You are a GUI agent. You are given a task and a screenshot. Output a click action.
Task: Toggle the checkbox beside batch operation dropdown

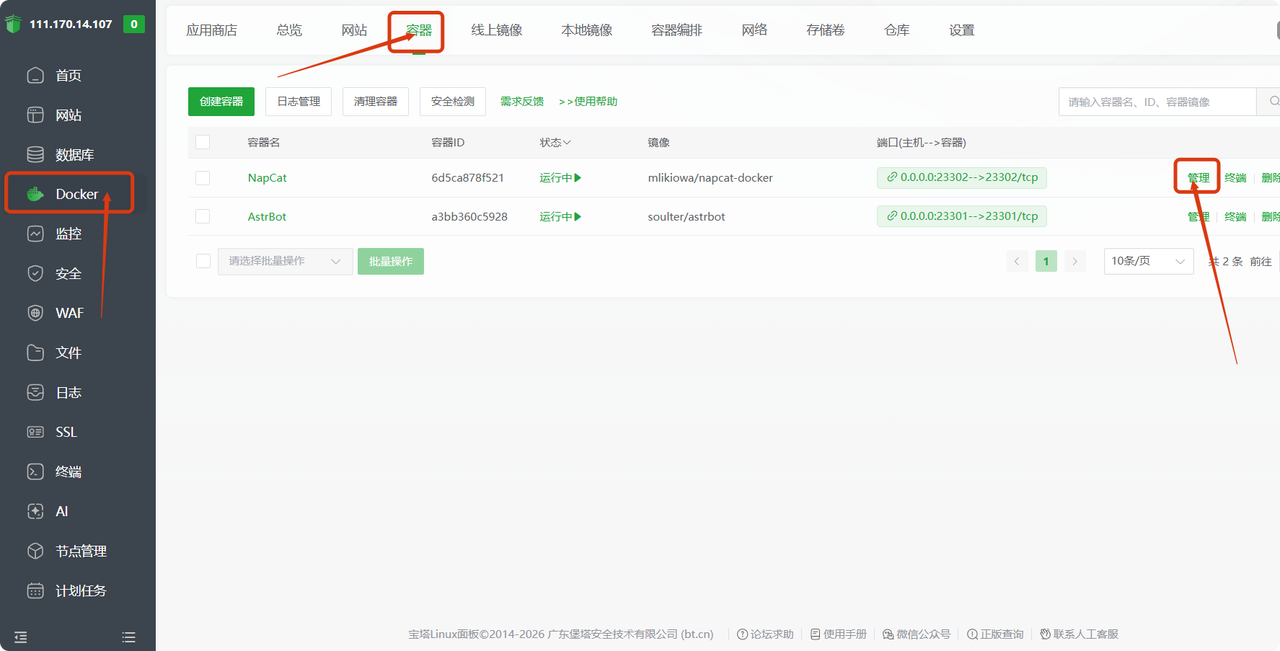[203, 261]
